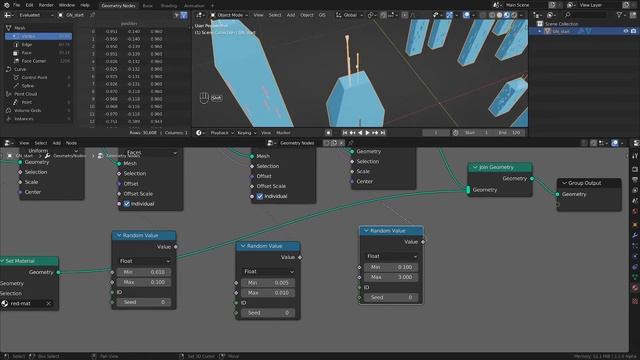
Task: Open the outliner filter funnel dropdown
Action: coord(621,15)
